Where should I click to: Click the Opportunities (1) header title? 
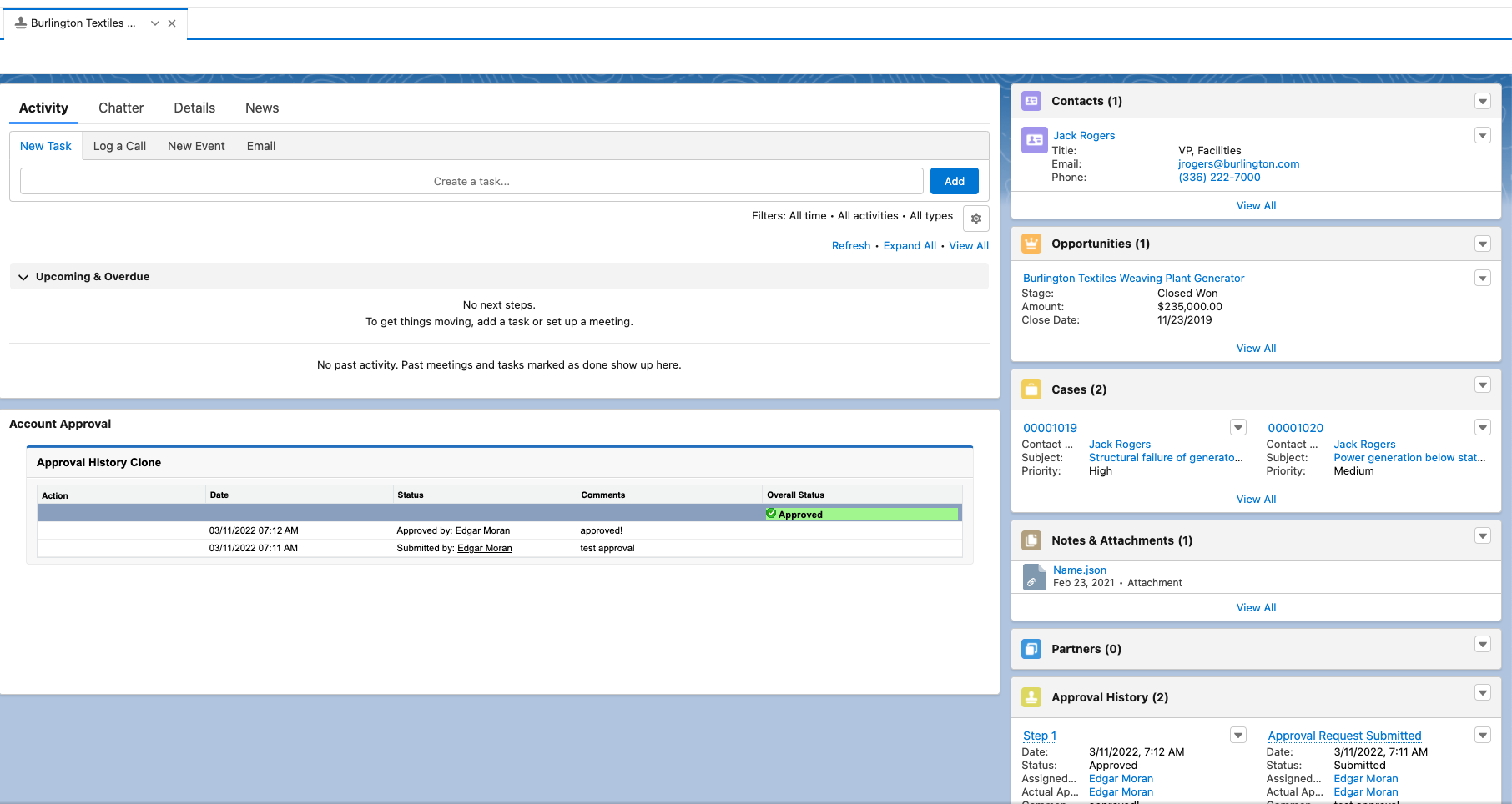(x=1101, y=244)
